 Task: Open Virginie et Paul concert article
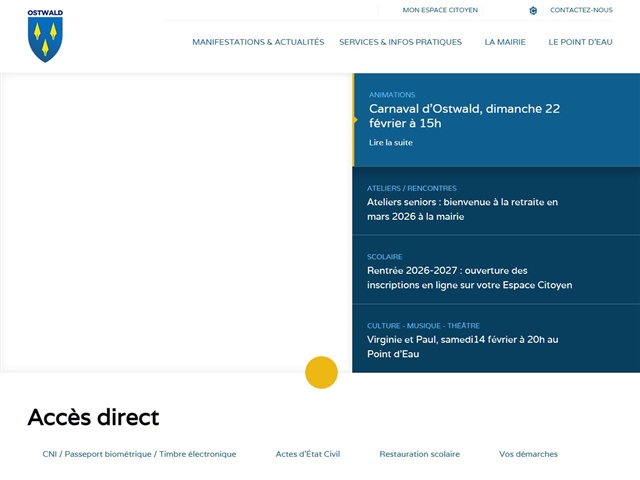click(x=462, y=347)
